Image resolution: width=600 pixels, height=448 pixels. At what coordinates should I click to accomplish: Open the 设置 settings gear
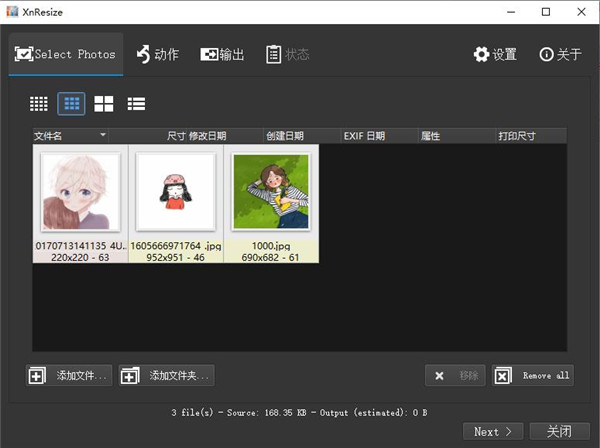495,54
